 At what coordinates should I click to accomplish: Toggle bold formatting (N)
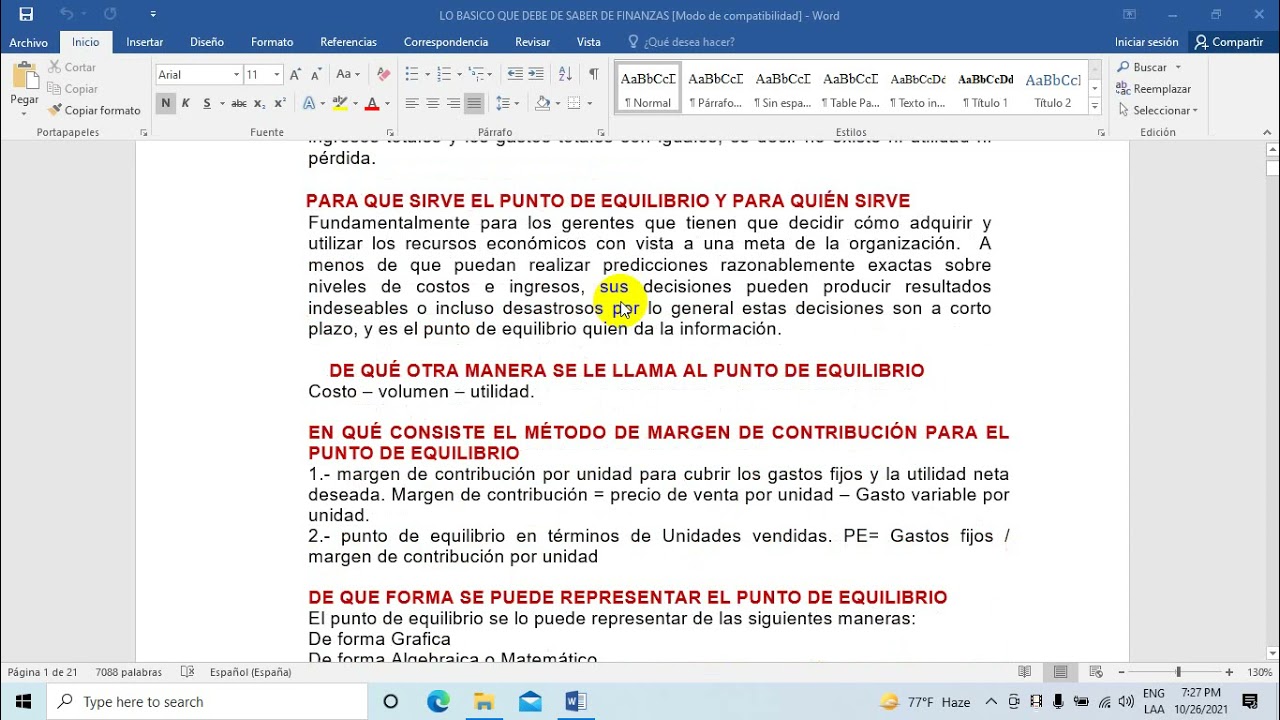point(165,103)
